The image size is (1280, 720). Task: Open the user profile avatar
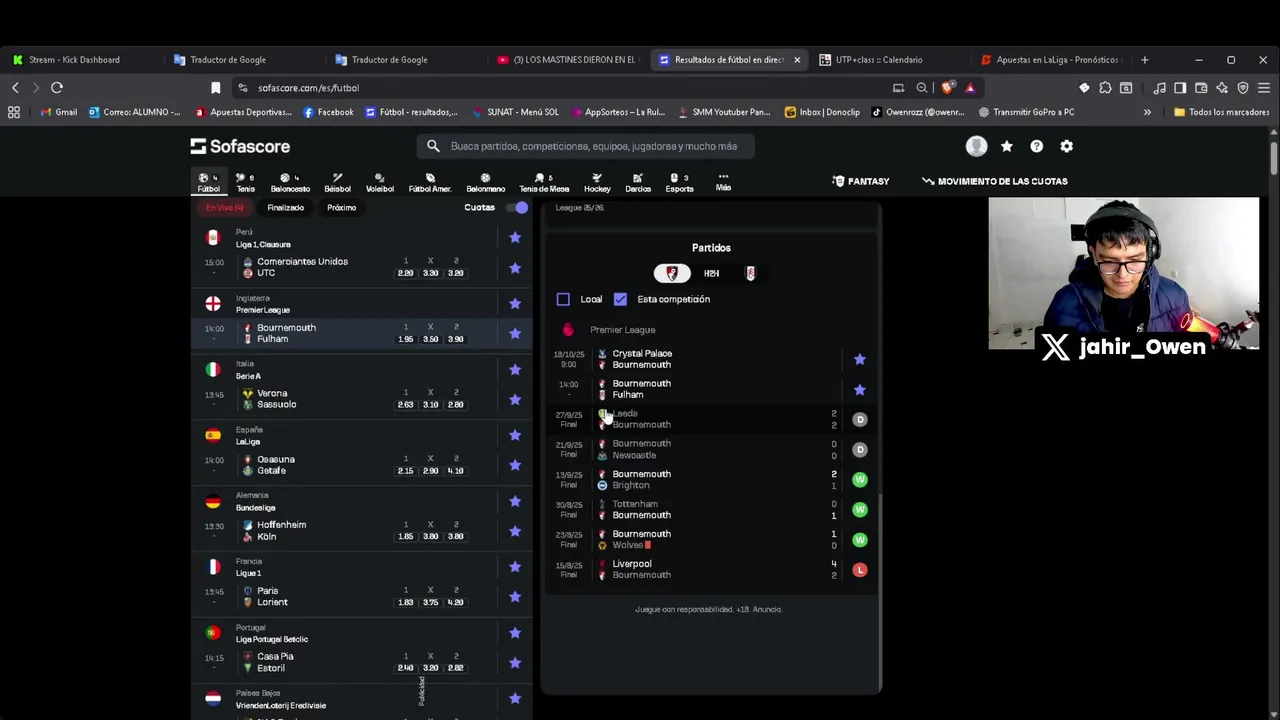click(x=976, y=146)
